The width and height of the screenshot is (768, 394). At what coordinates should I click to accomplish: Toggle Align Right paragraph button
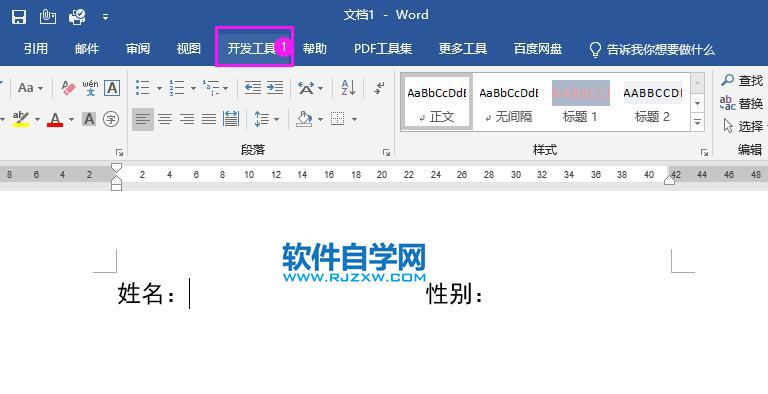tap(187, 119)
